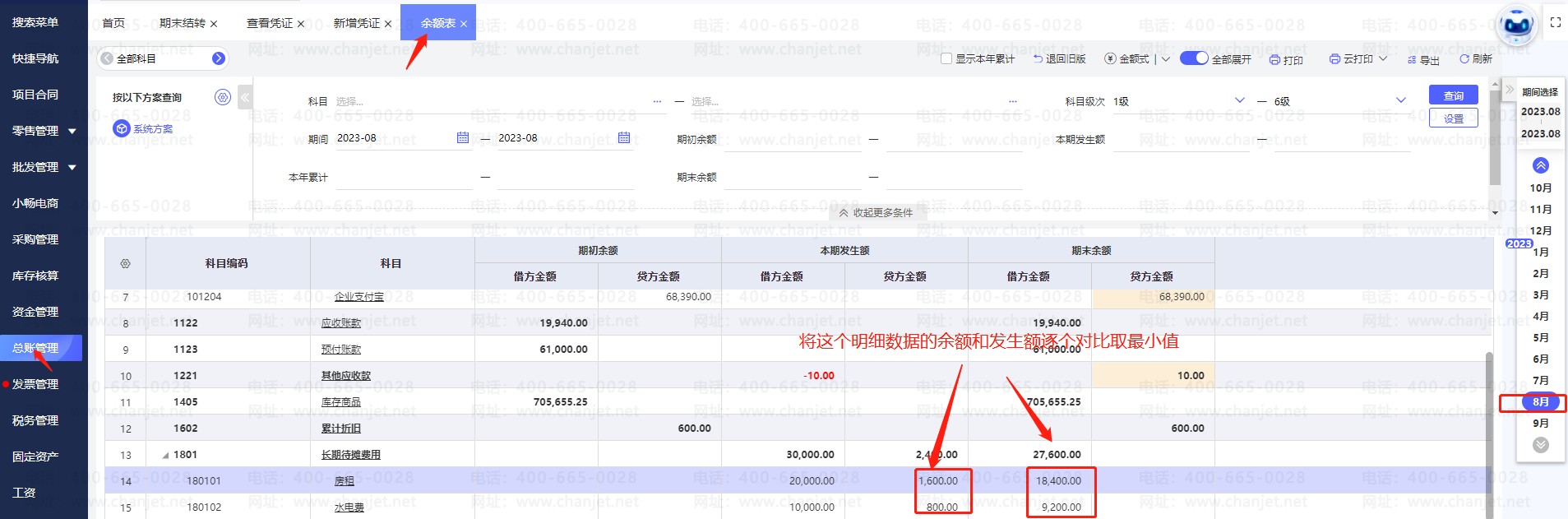Open the 云打印 dropdown
This screenshot has height=519, width=1568.
[1382, 59]
